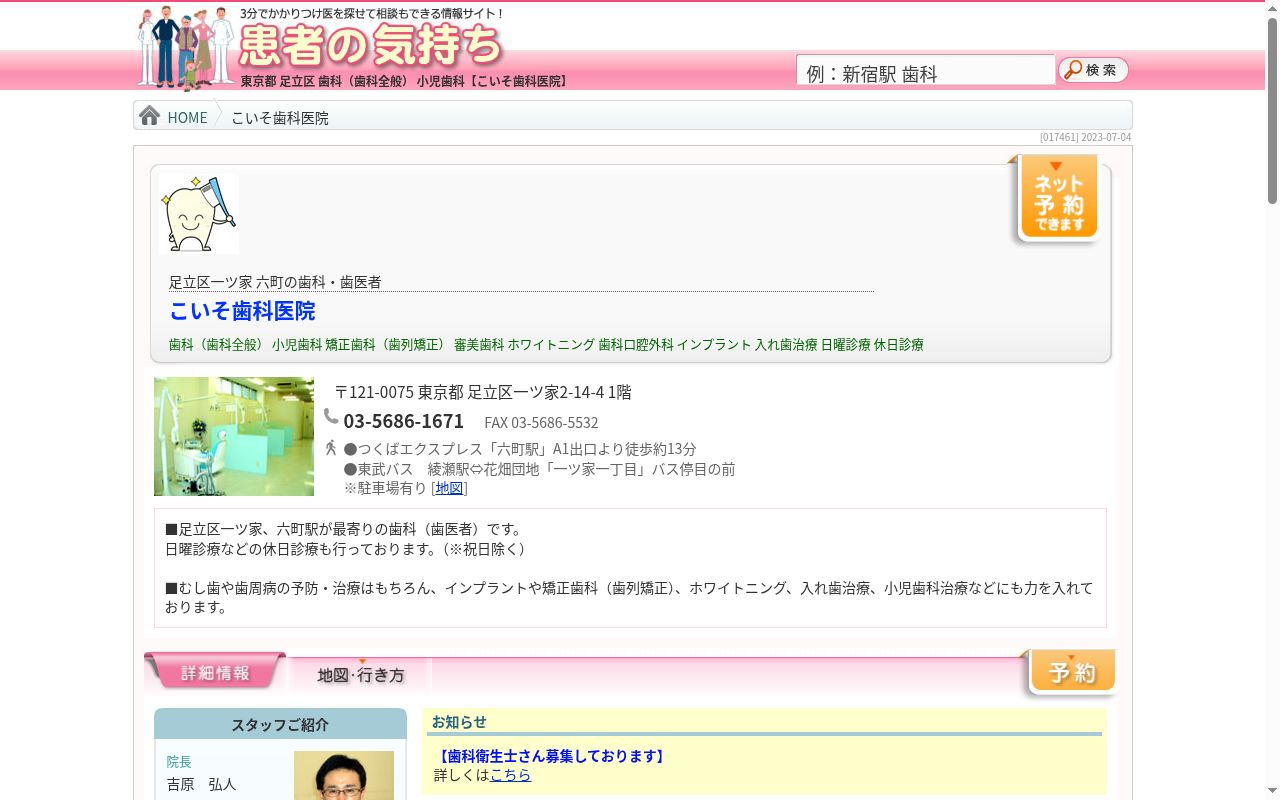1280x800 pixels.
Task: Click the director 吉原 弘人 photo
Action: 344,776
